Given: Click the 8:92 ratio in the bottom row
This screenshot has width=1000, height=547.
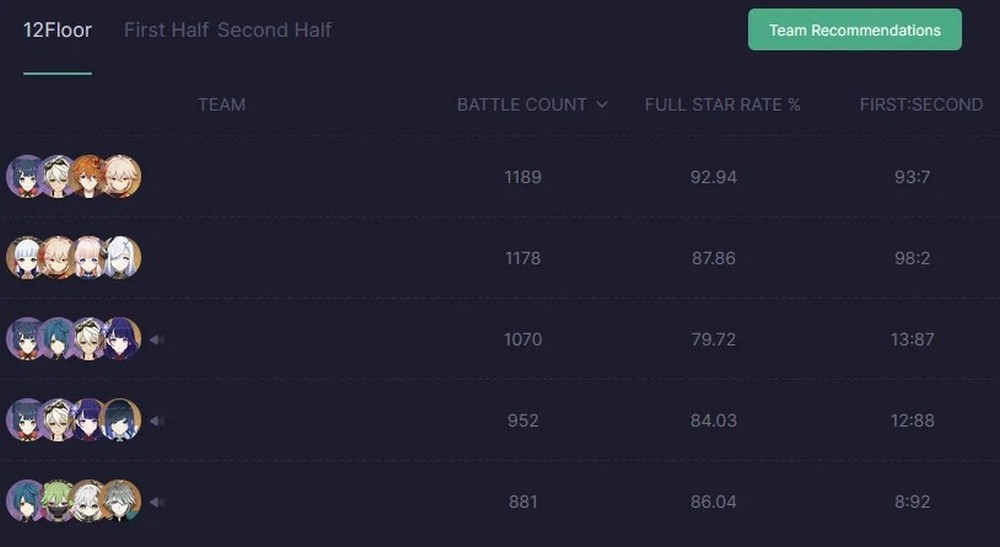Looking at the screenshot, I should 914,501.
